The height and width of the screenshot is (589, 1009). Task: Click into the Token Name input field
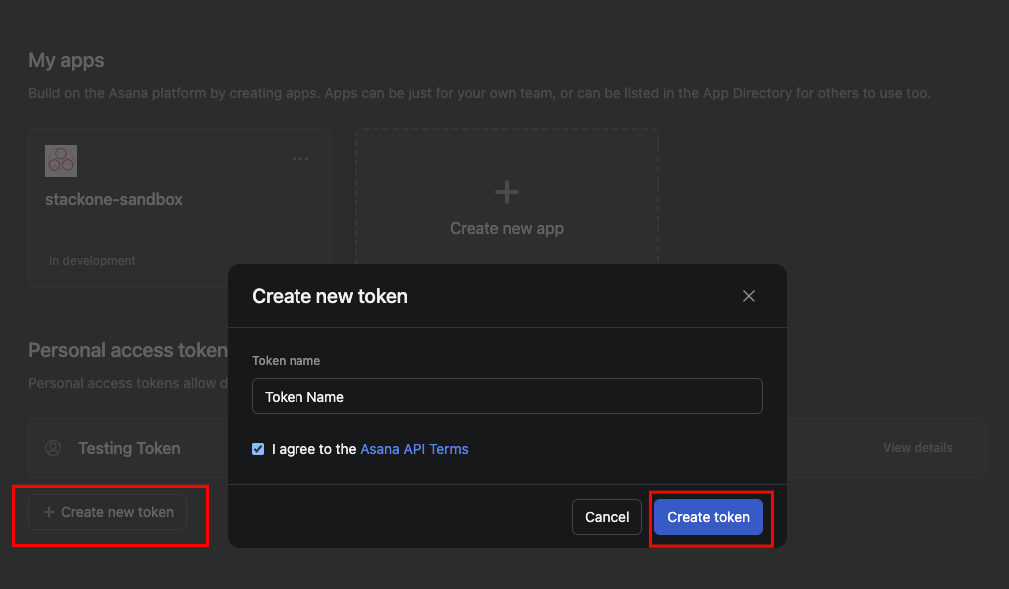point(507,395)
